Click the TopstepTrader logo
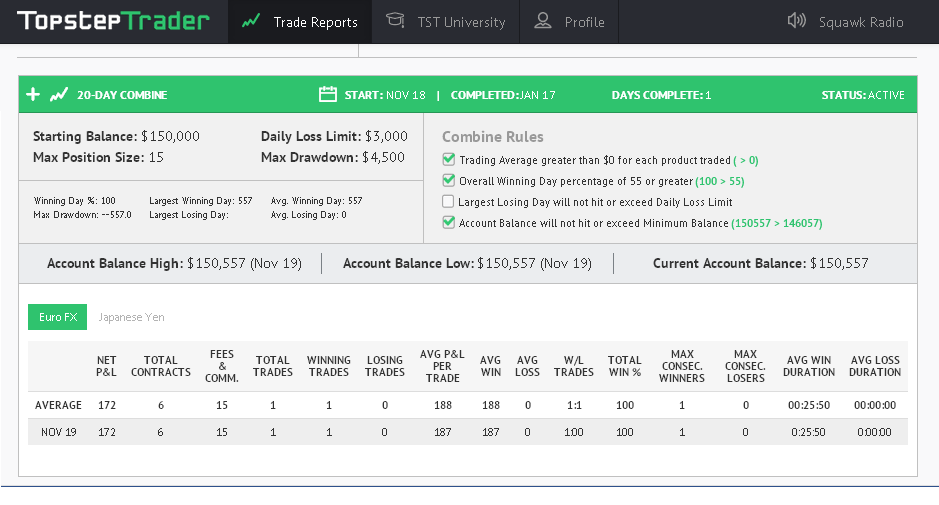Viewport: 939px width, 505px height. pos(113,21)
